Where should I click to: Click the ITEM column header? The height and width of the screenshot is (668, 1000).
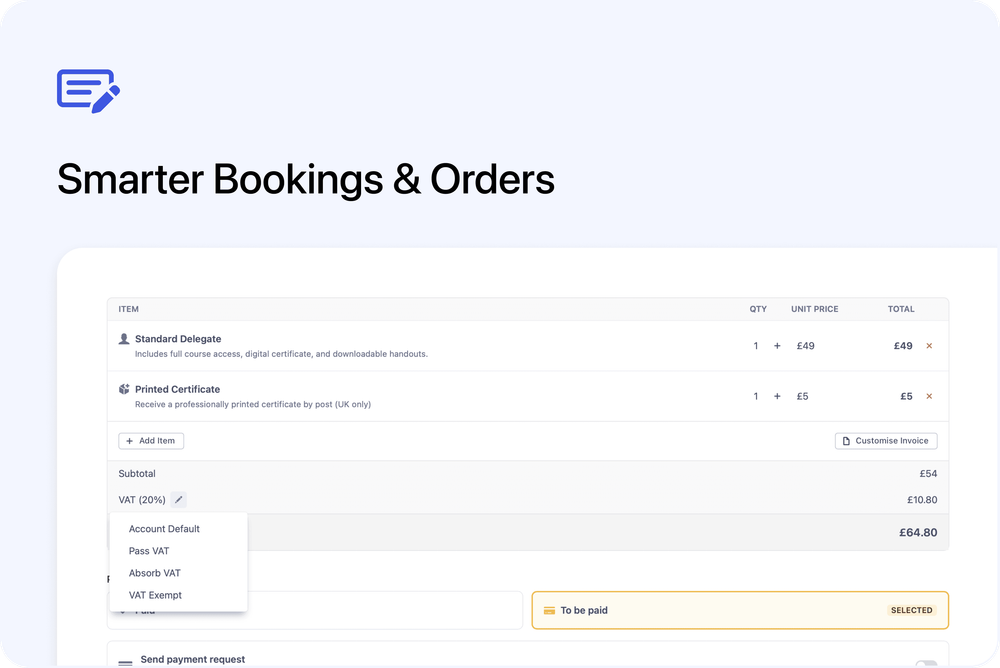click(x=128, y=309)
